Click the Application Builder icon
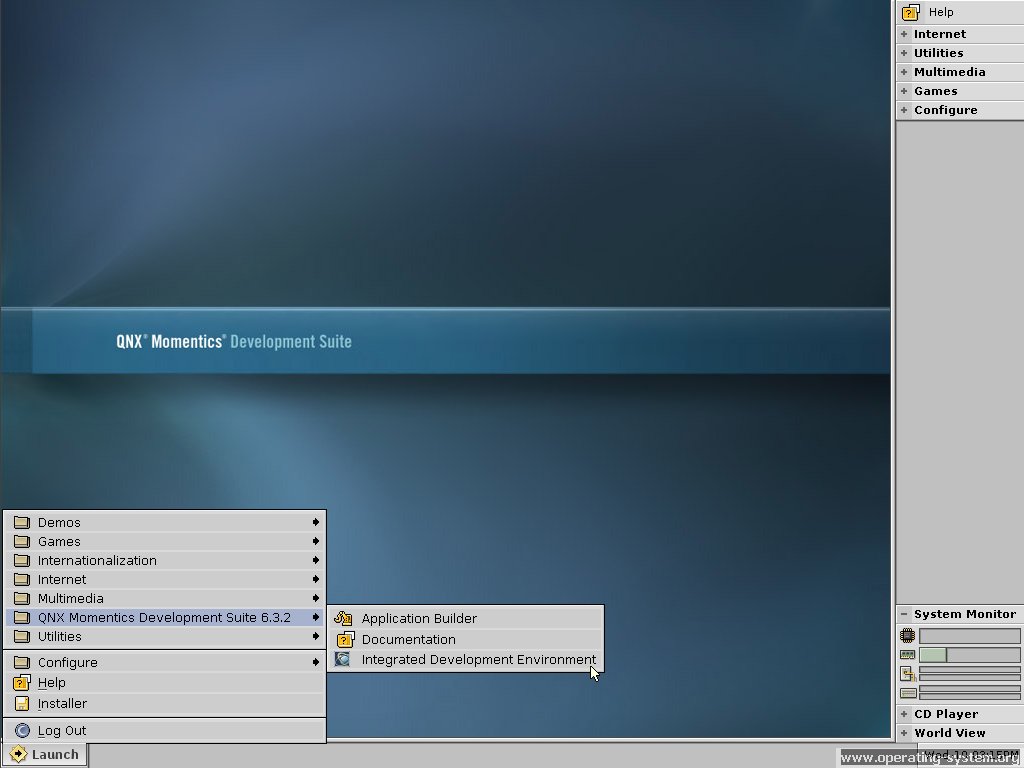Image resolution: width=1024 pixels, height=768 pixels. pos(344,618)
